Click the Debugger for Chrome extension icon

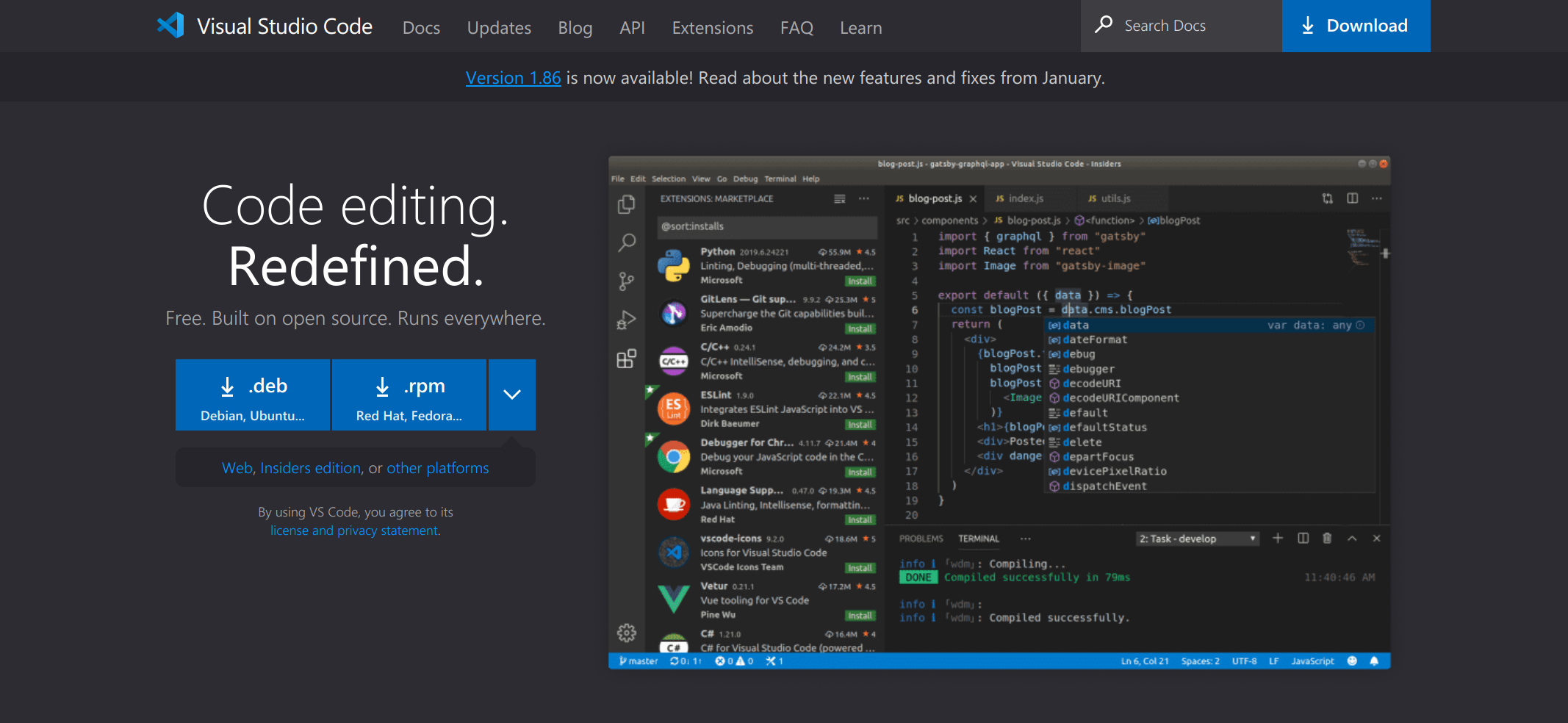point(674,457)
